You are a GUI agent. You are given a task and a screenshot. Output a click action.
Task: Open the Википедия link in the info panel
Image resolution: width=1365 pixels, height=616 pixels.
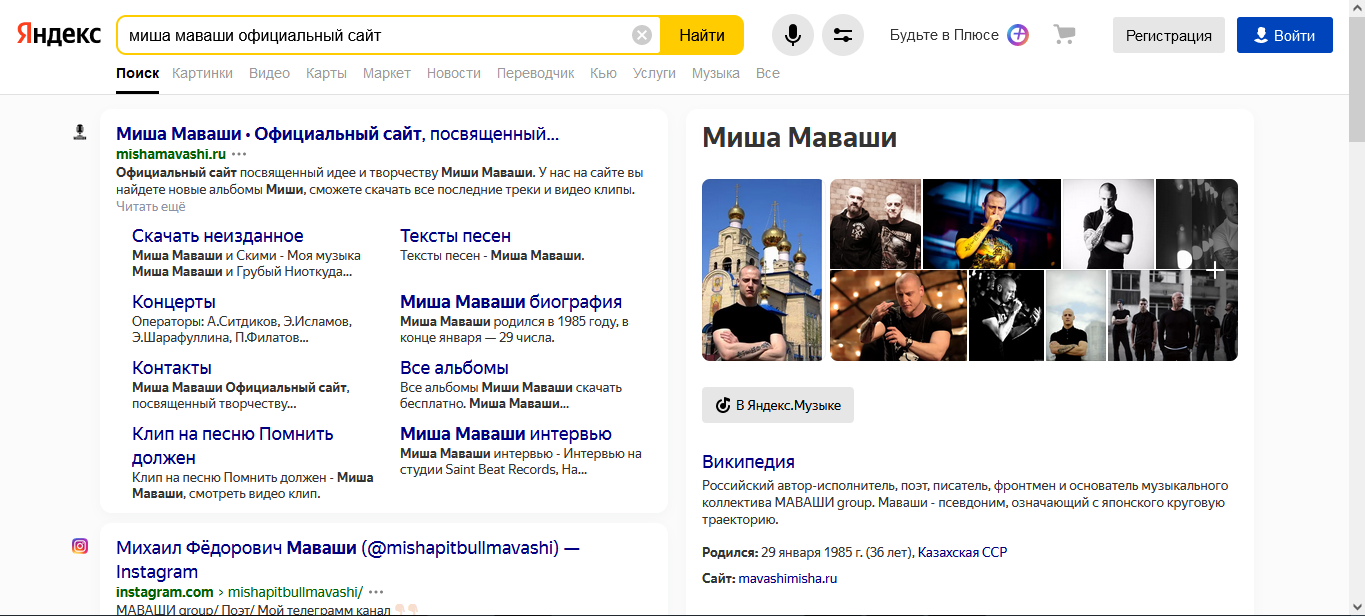(748, 462)
